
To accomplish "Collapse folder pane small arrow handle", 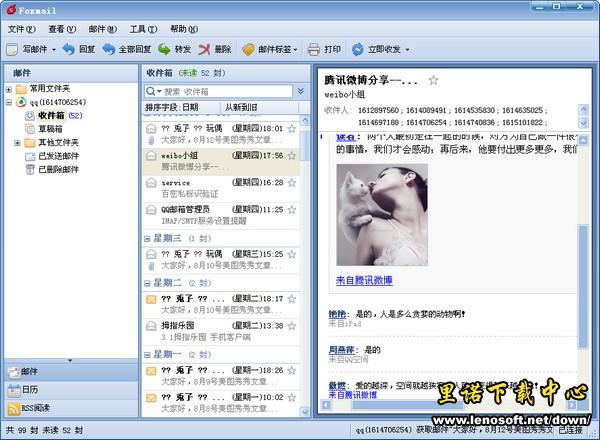I will 70,360.
